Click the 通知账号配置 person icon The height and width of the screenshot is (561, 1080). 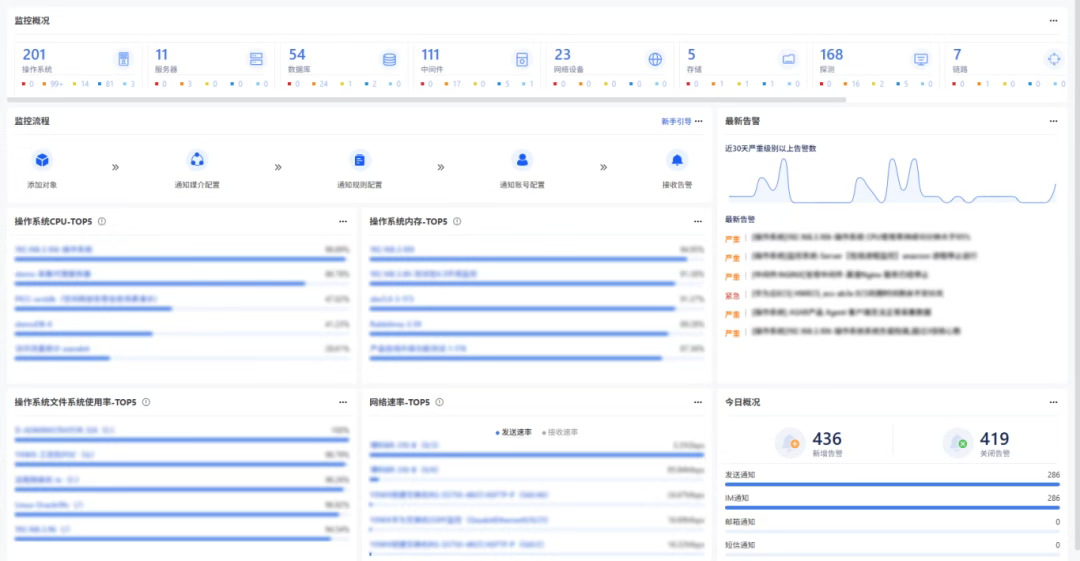[x=522, y=160]
